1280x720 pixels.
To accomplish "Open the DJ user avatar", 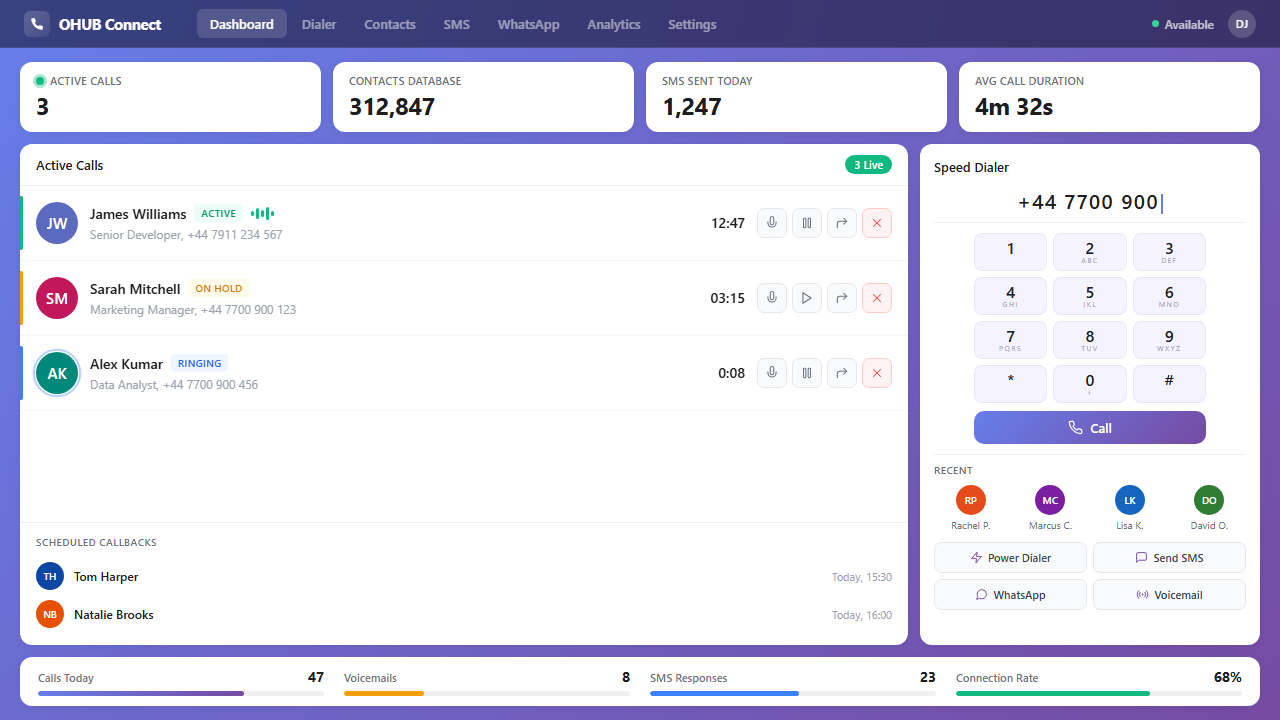I will click(1242, 24).
